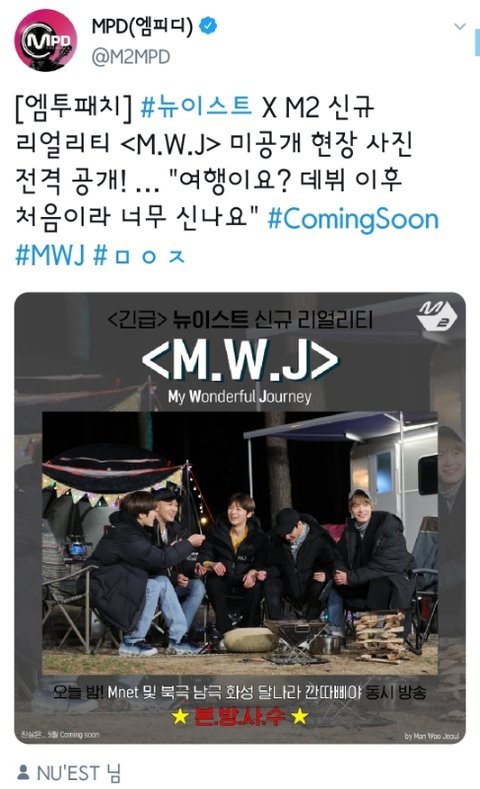Click the <M.W.J> title in the poster
480x789 pixels.
pyautogui.click(x=240, y=361)
